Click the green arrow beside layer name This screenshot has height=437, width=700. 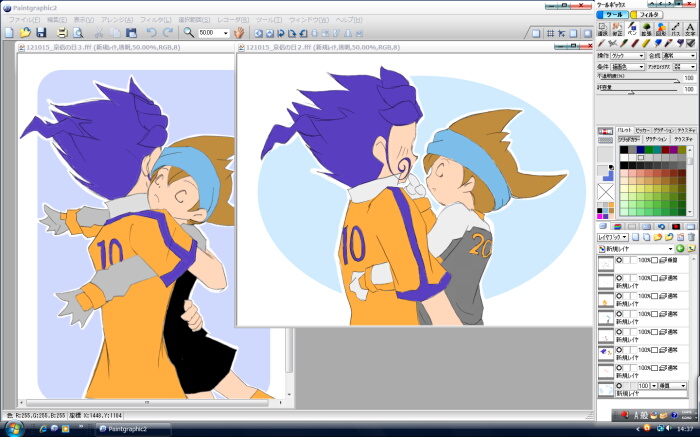coord(680,249)
